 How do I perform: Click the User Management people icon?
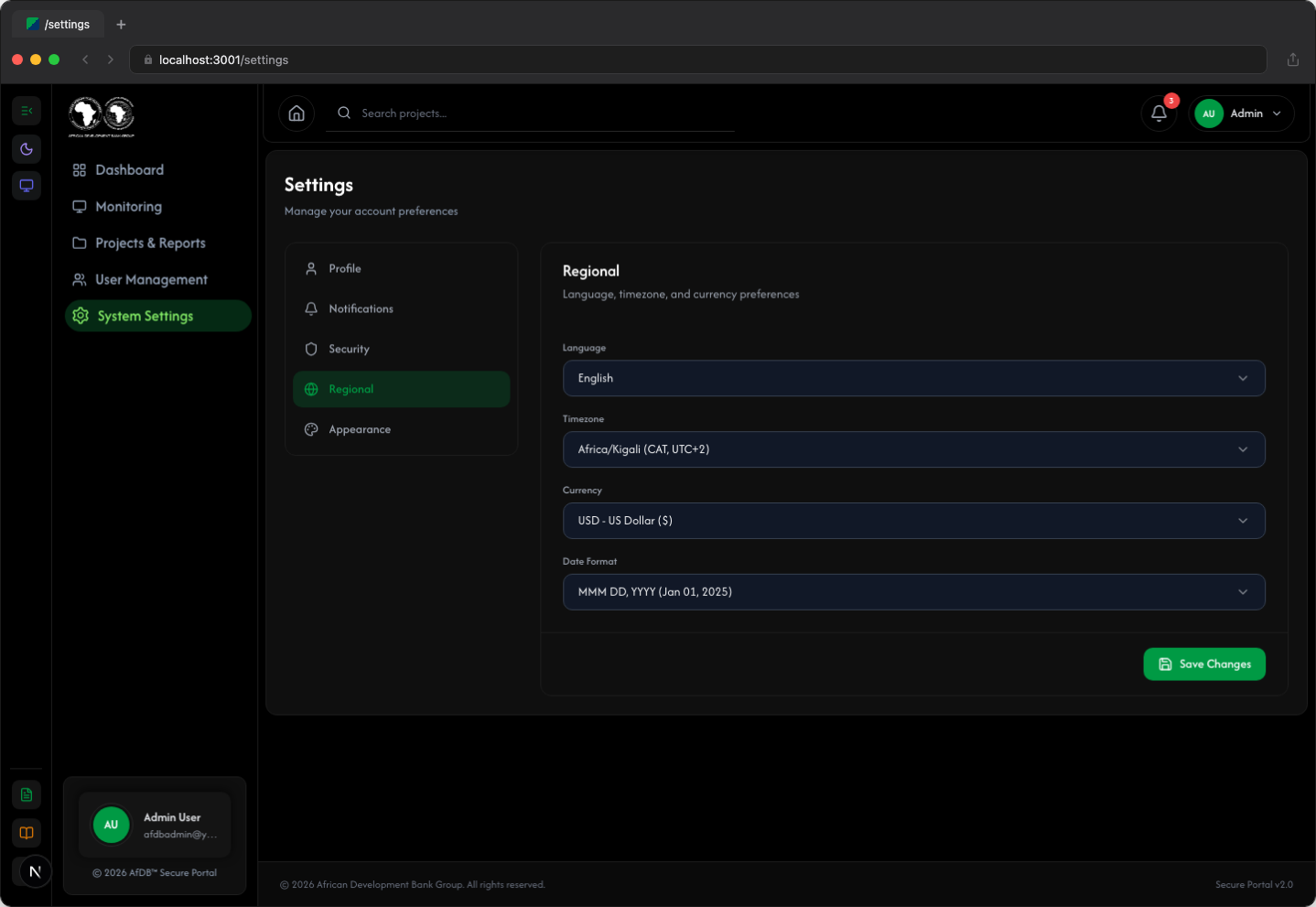pos(80,280)
